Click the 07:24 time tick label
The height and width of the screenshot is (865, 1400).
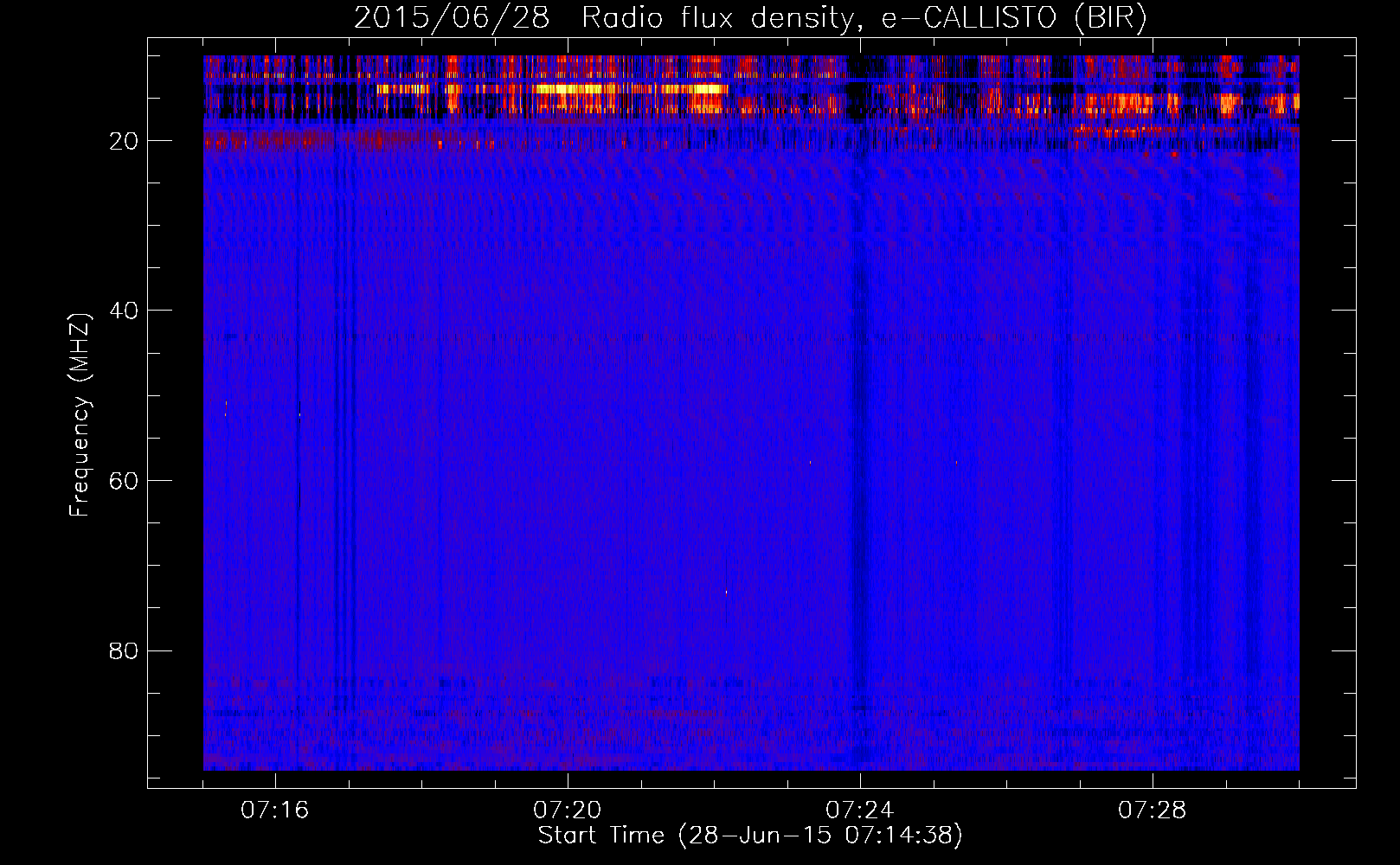(x=860, y=811)
